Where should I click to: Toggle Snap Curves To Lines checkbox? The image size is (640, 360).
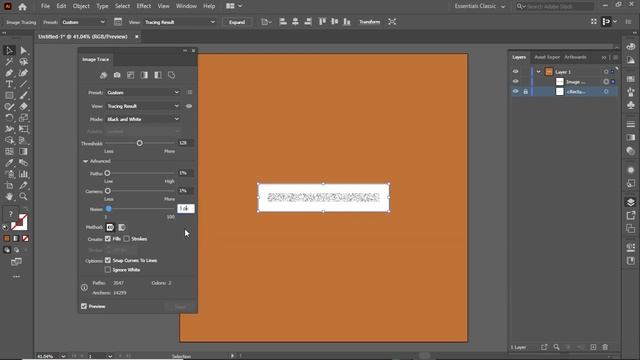coord(108,260)
